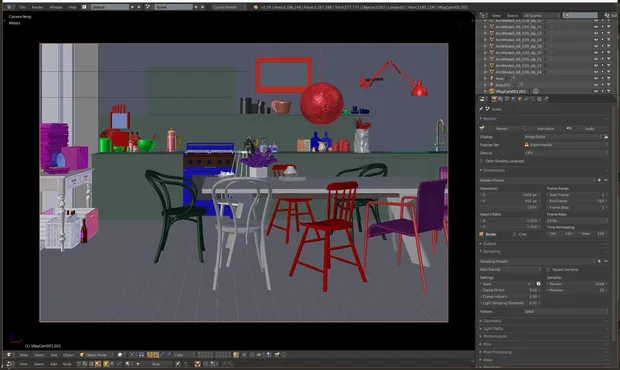Open the Render Layers properties tab
The height and width of the screenshot is (370, 620).
coord(501,99)
